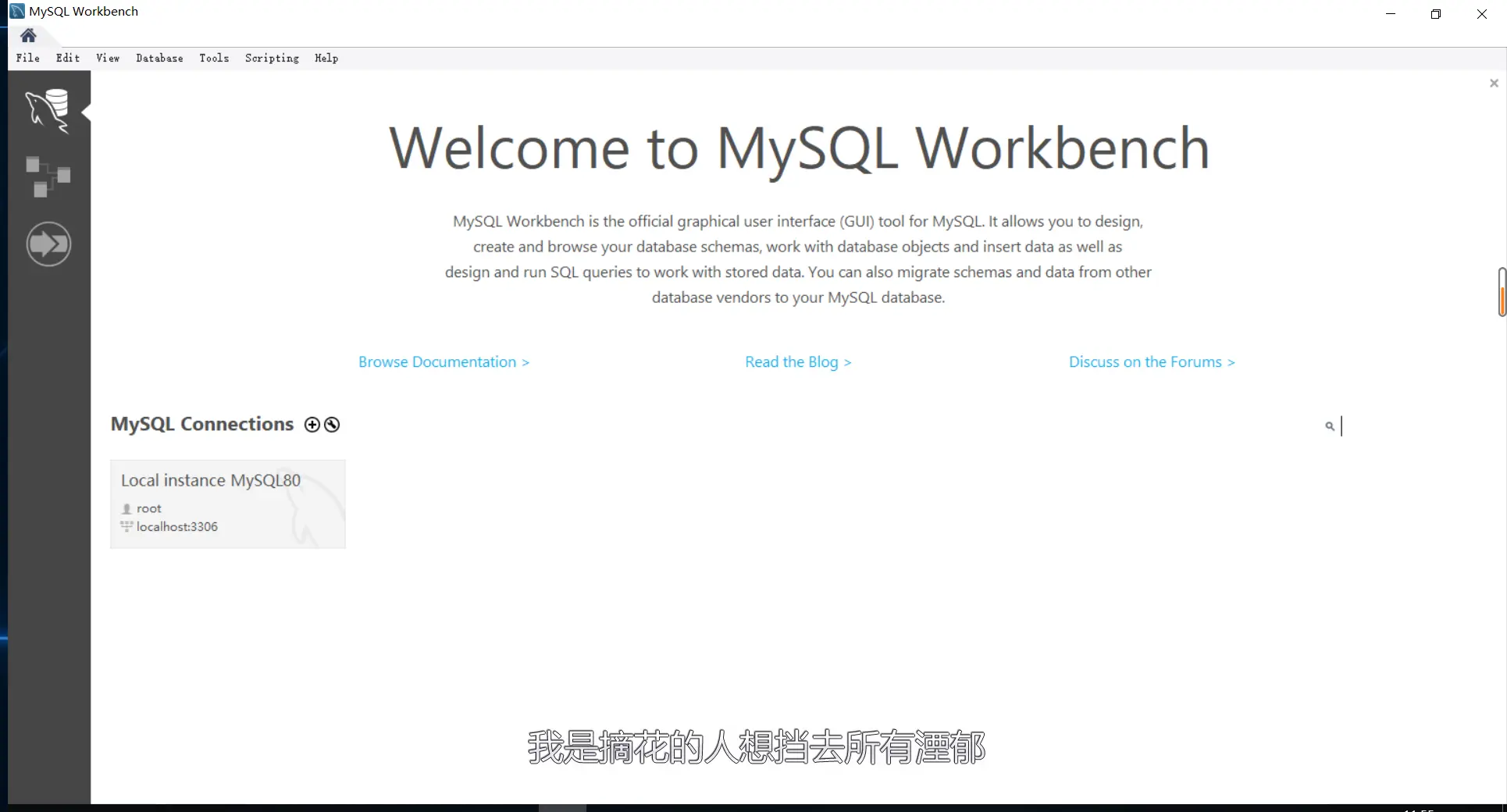1507x812 pixels.
Task: Open the manage connections wrench icon
Action: click(x=332, y=425)
